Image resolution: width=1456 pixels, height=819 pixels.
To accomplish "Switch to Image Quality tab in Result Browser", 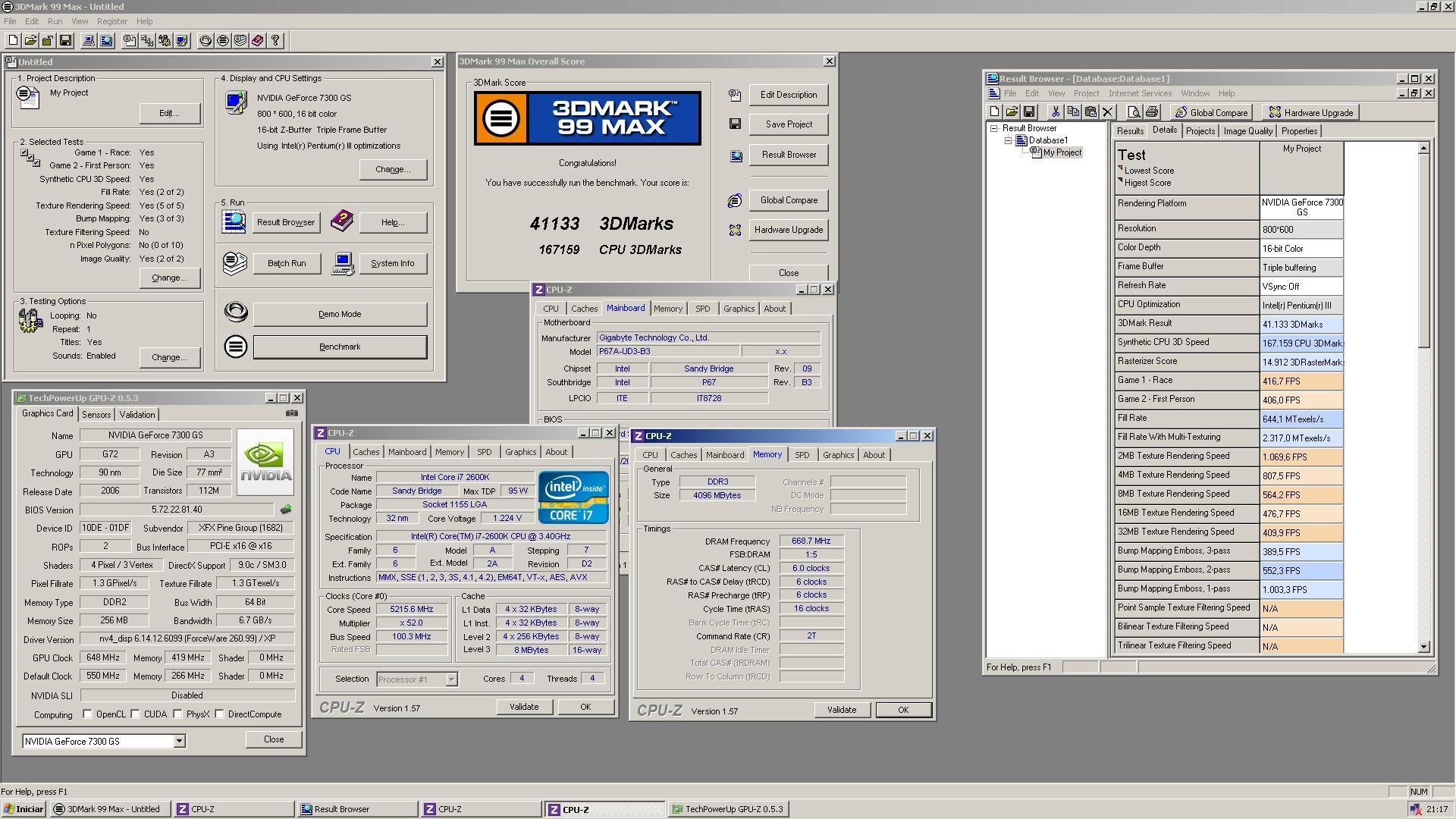I will pos(1248,131).
